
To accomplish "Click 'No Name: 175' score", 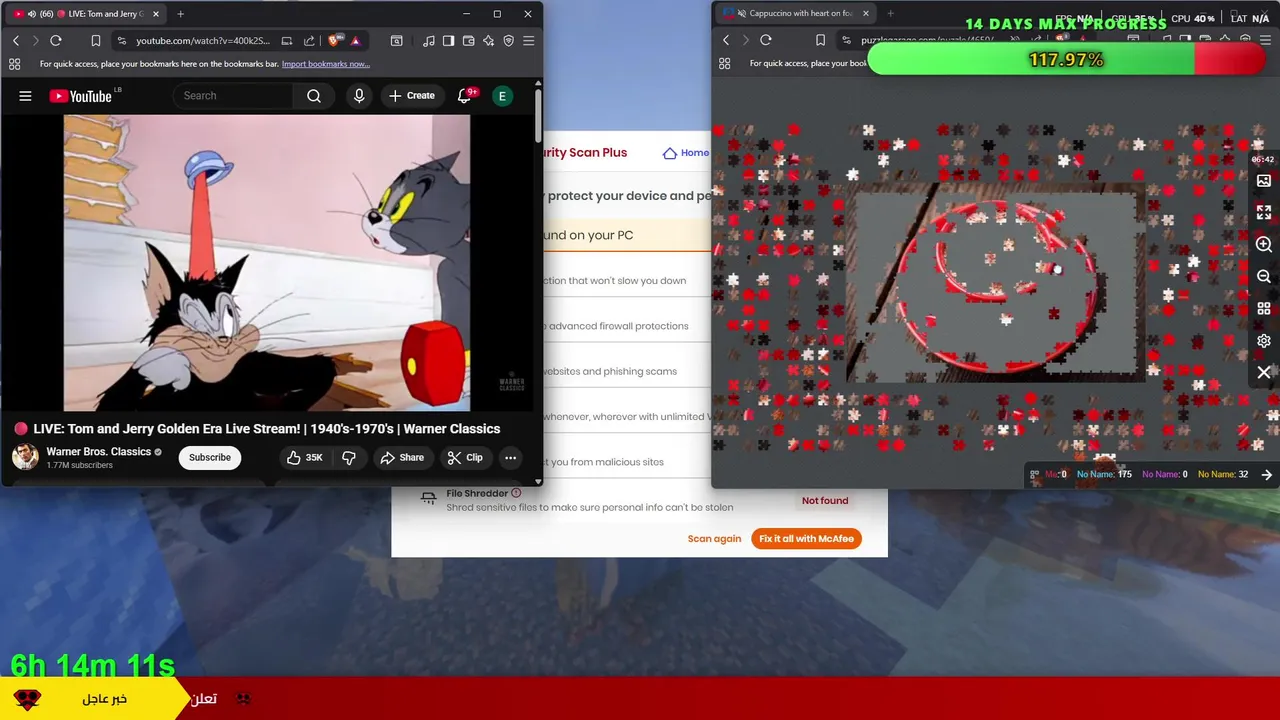I will 1104,475.
